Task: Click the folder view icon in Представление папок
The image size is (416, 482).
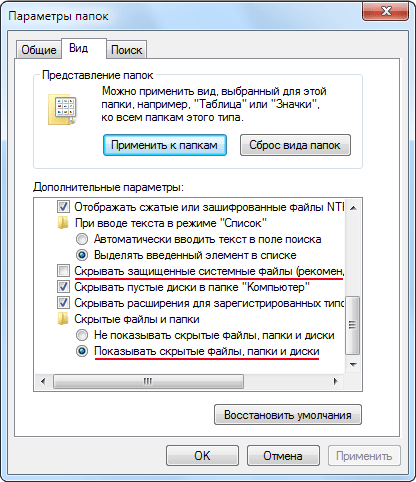Action: point(62,109)
